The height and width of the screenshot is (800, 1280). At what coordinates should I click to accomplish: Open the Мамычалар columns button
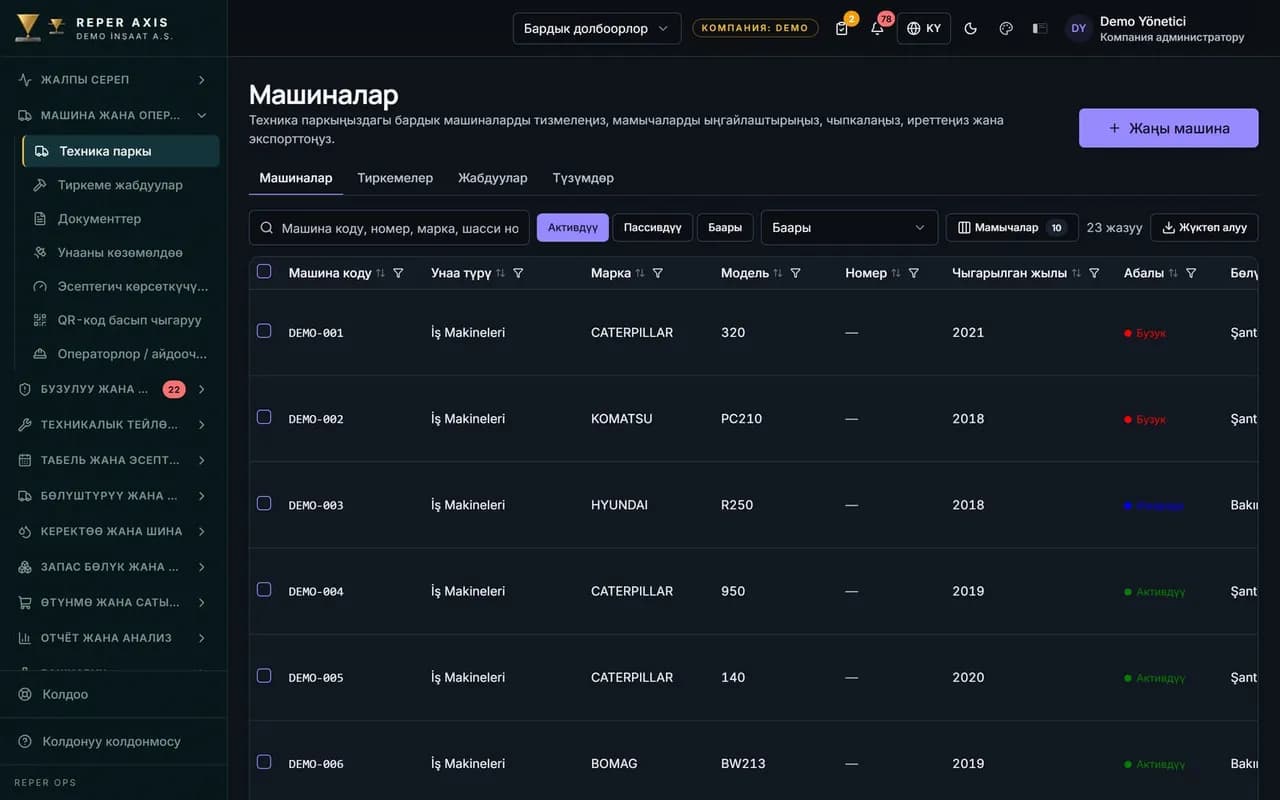pyautogui.click(x=1012, y=228)
